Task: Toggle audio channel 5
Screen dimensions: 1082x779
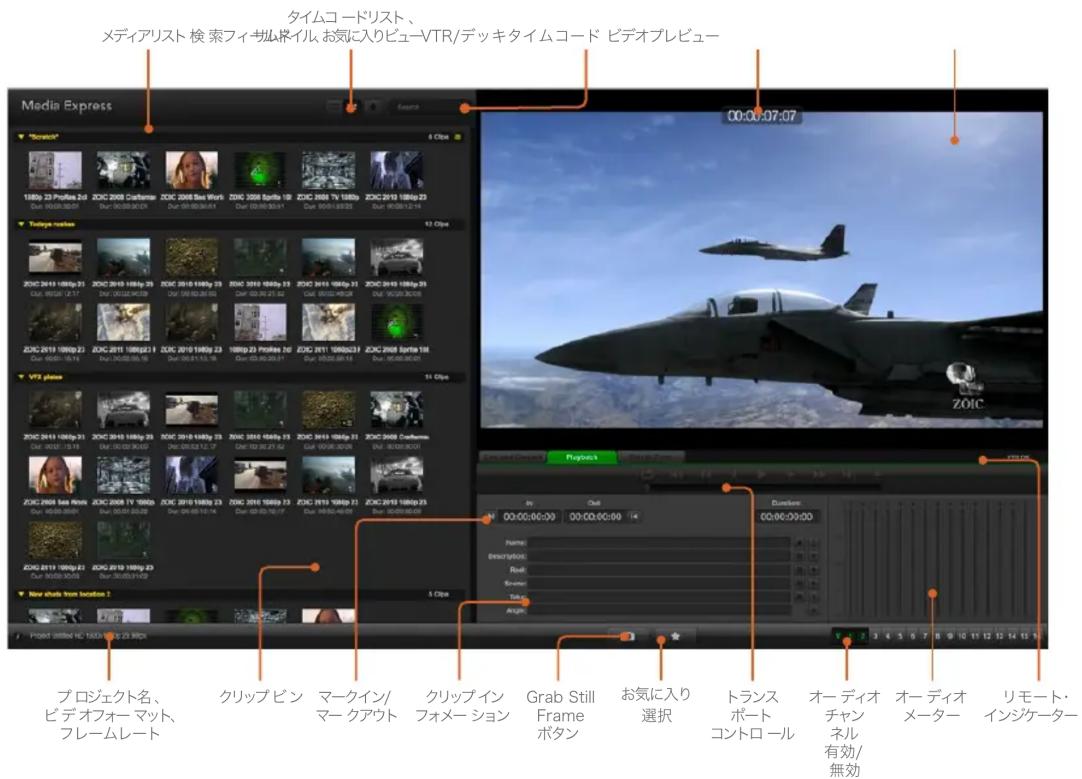Action: [x=900, y=635]
